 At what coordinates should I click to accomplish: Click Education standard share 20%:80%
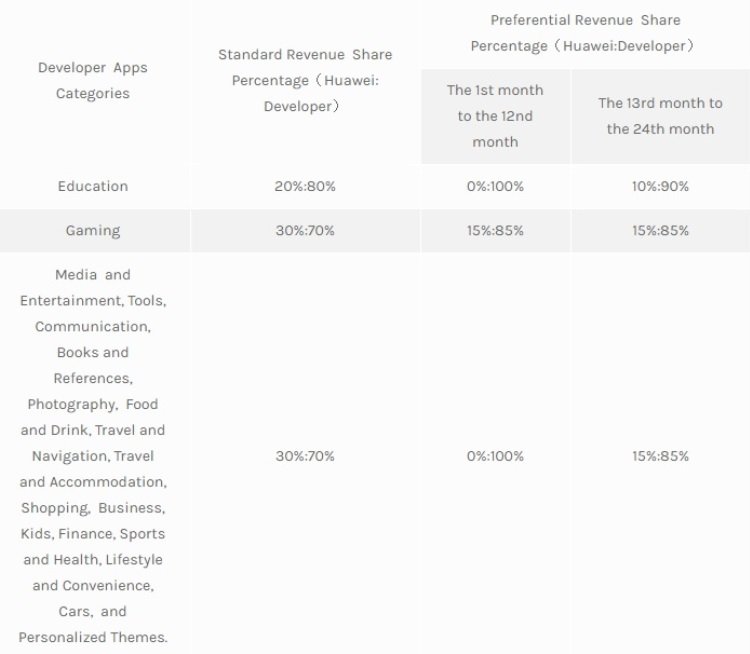click(x=305, y=186)
